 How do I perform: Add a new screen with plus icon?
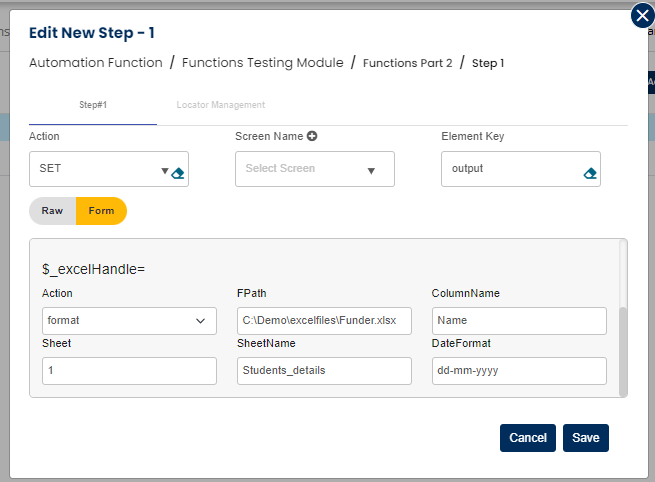tap(312, 136)
